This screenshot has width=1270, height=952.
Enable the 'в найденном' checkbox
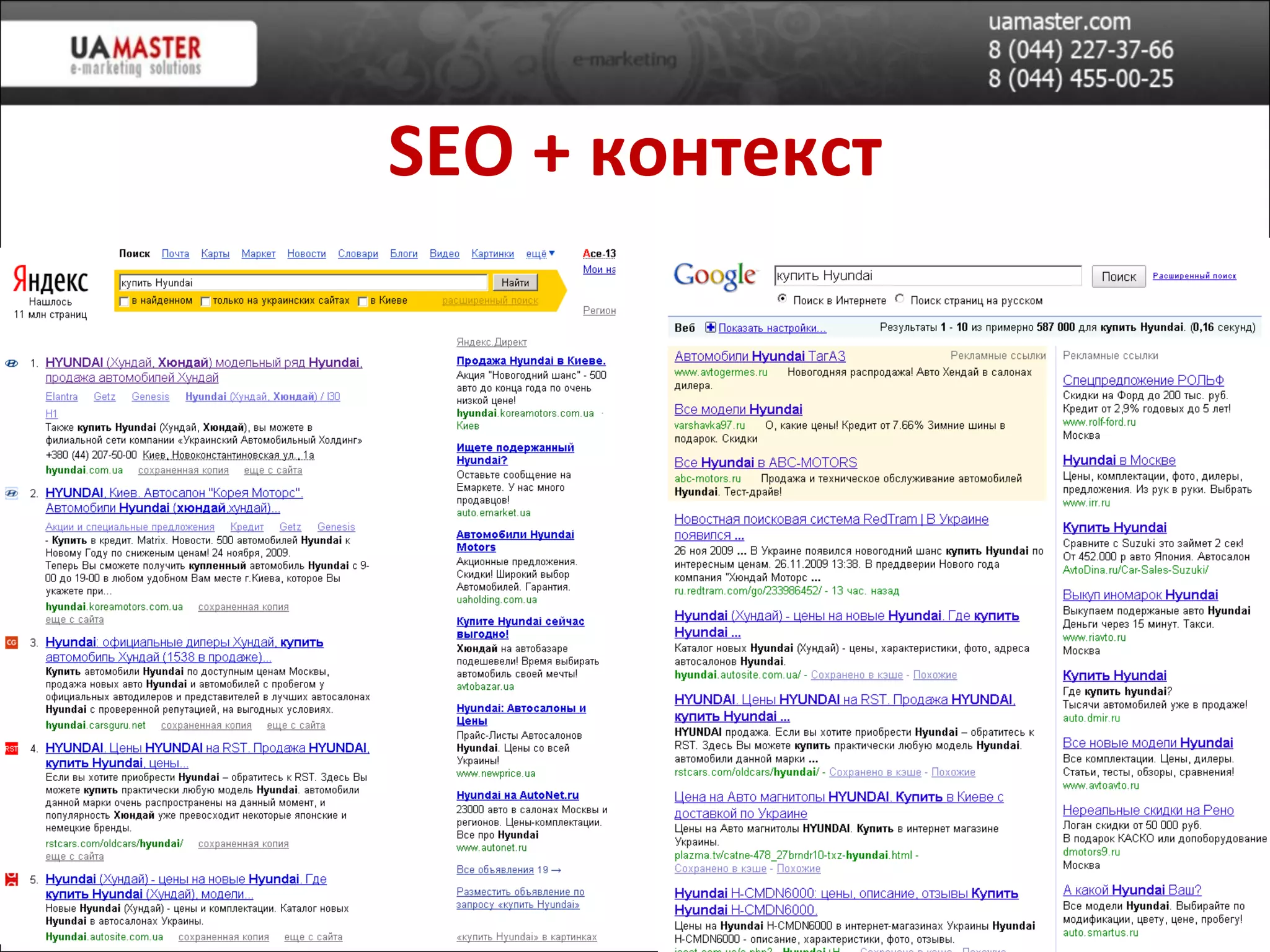tap(124, 301)
